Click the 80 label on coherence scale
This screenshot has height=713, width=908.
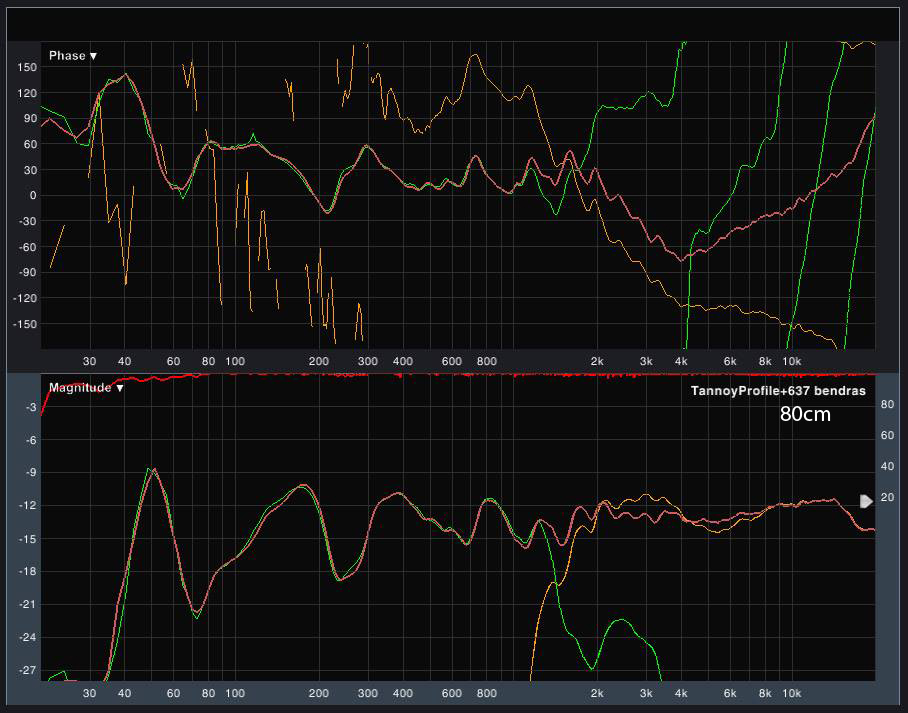coord(886,404)
